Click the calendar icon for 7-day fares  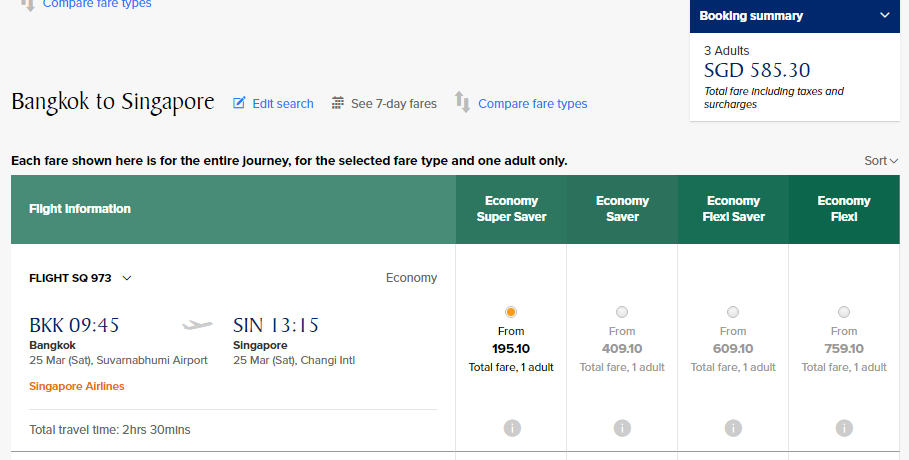337,103
